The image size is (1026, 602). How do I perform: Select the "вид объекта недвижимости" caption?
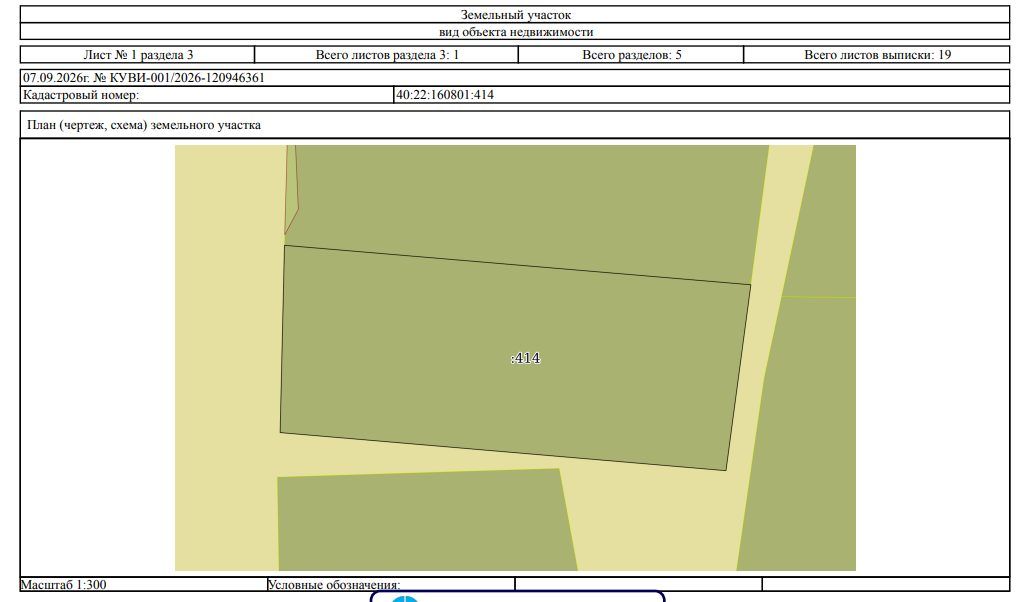(x=515, y=31)
